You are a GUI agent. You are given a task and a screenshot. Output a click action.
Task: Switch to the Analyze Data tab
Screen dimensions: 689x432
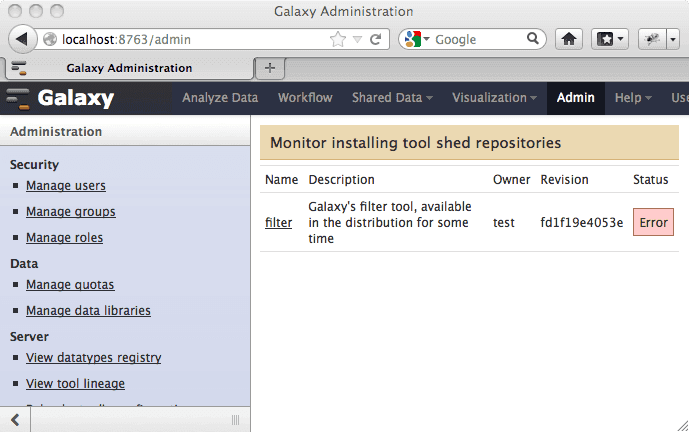click(x=220, y=98)
